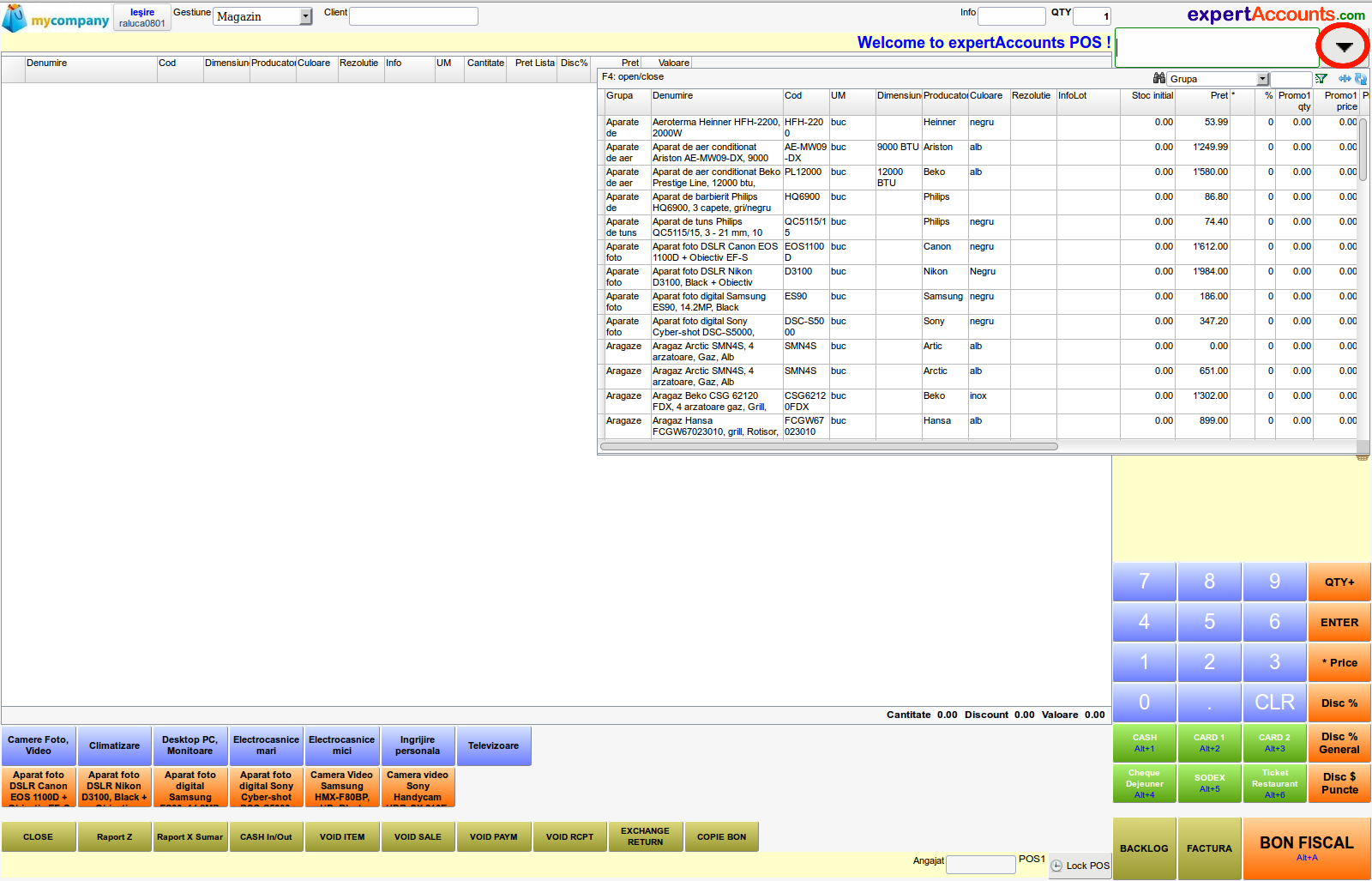
Task: Click the CLOSE button
Action: (39, 836)
